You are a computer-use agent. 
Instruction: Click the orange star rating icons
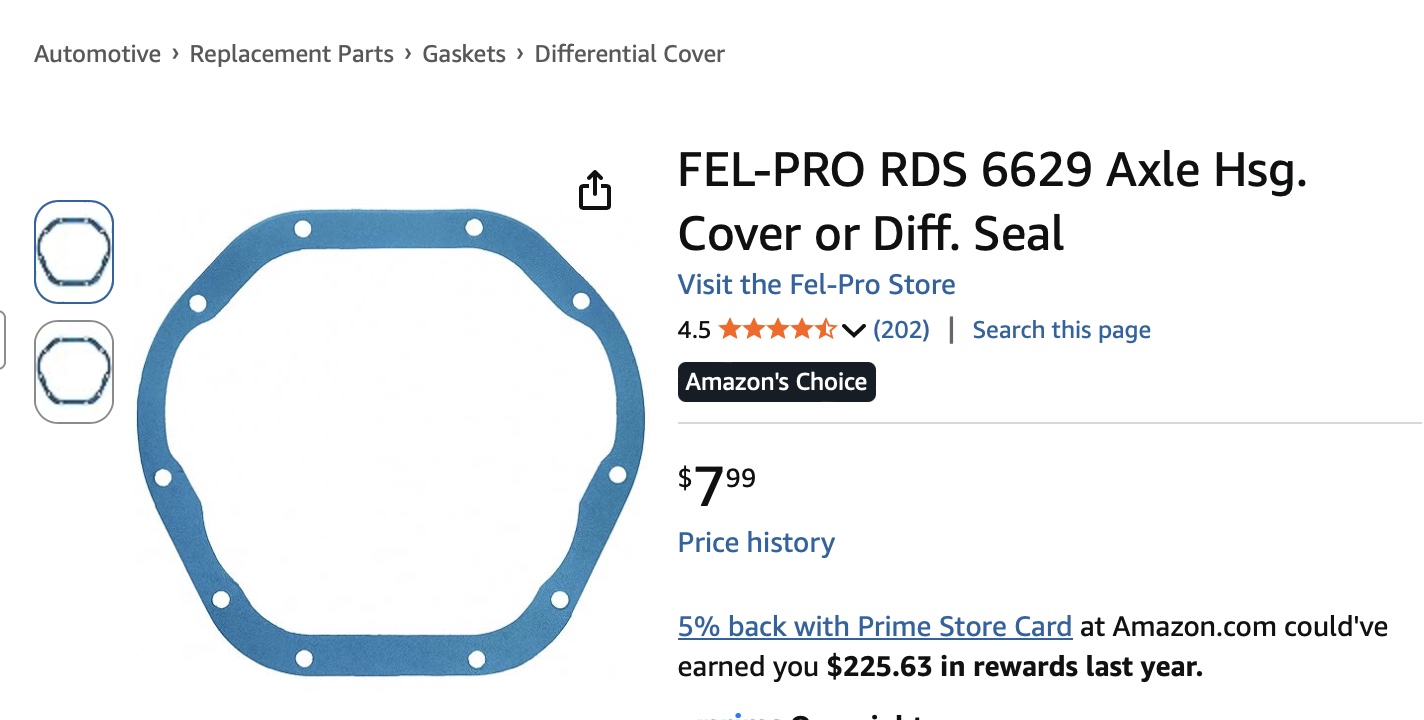click(777, 330)
